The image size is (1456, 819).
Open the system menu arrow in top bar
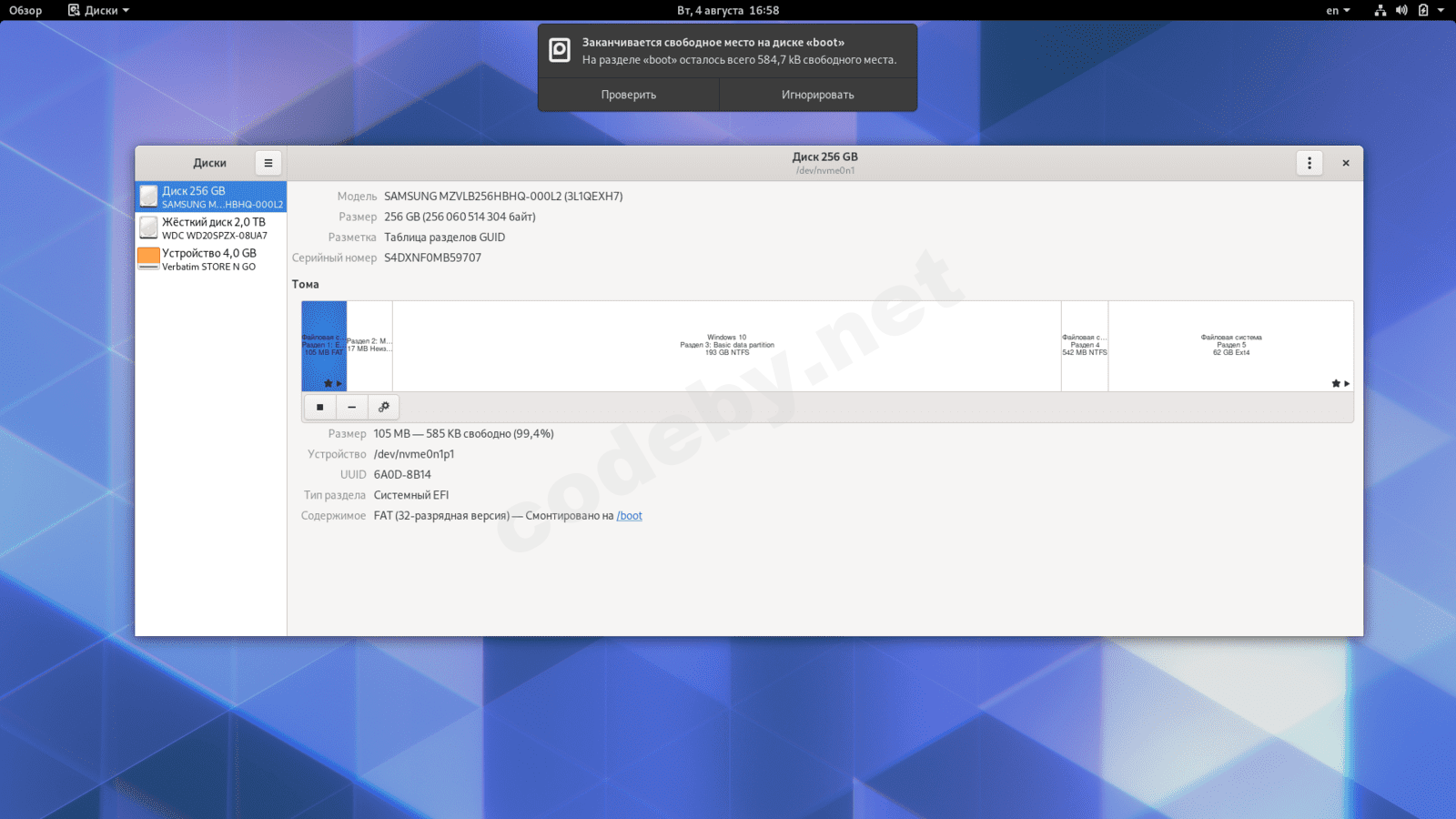coord(1441,10)
